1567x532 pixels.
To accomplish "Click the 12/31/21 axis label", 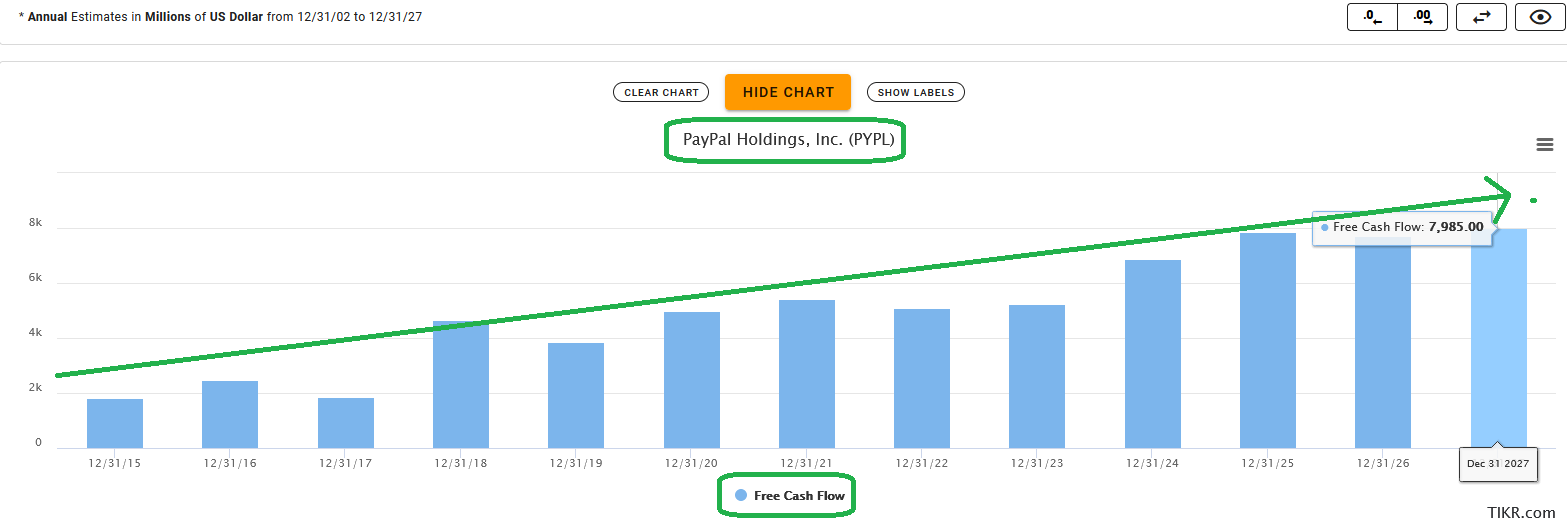I will coord(807,464).
